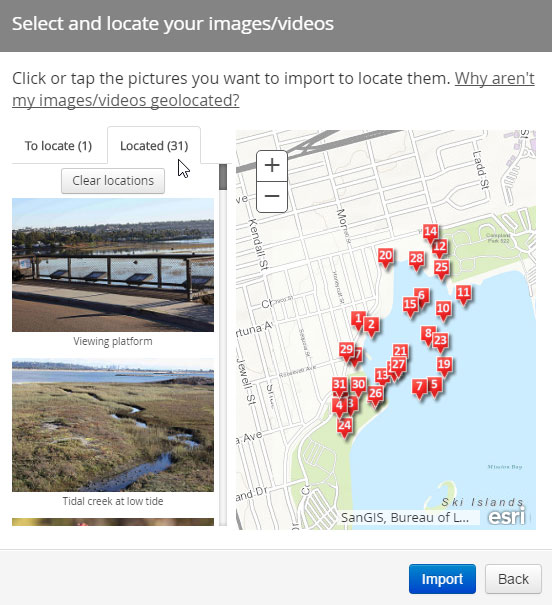Click map pin 24

344,427
